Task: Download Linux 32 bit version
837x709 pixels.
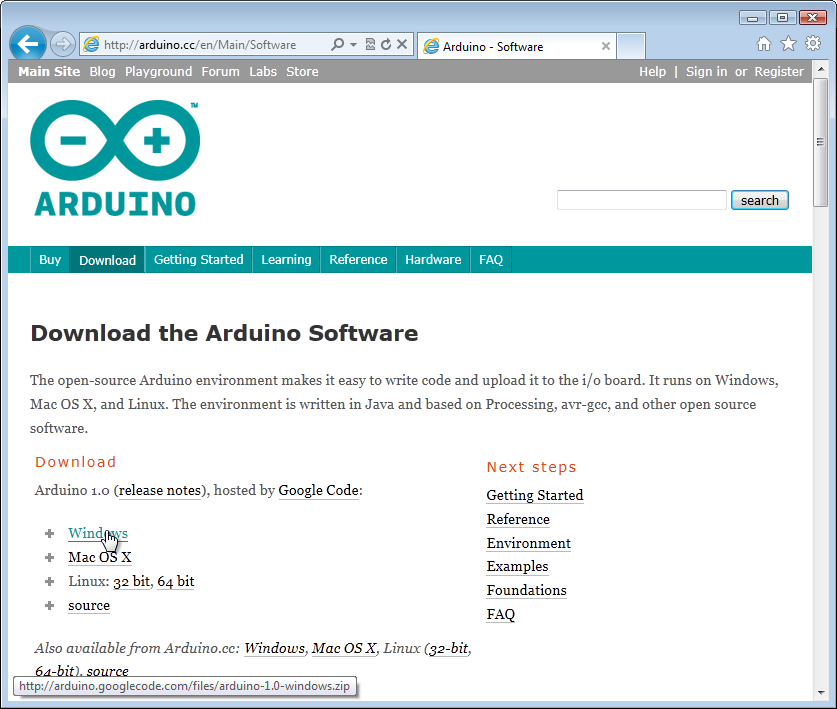Action: click(x=132, y=581)
